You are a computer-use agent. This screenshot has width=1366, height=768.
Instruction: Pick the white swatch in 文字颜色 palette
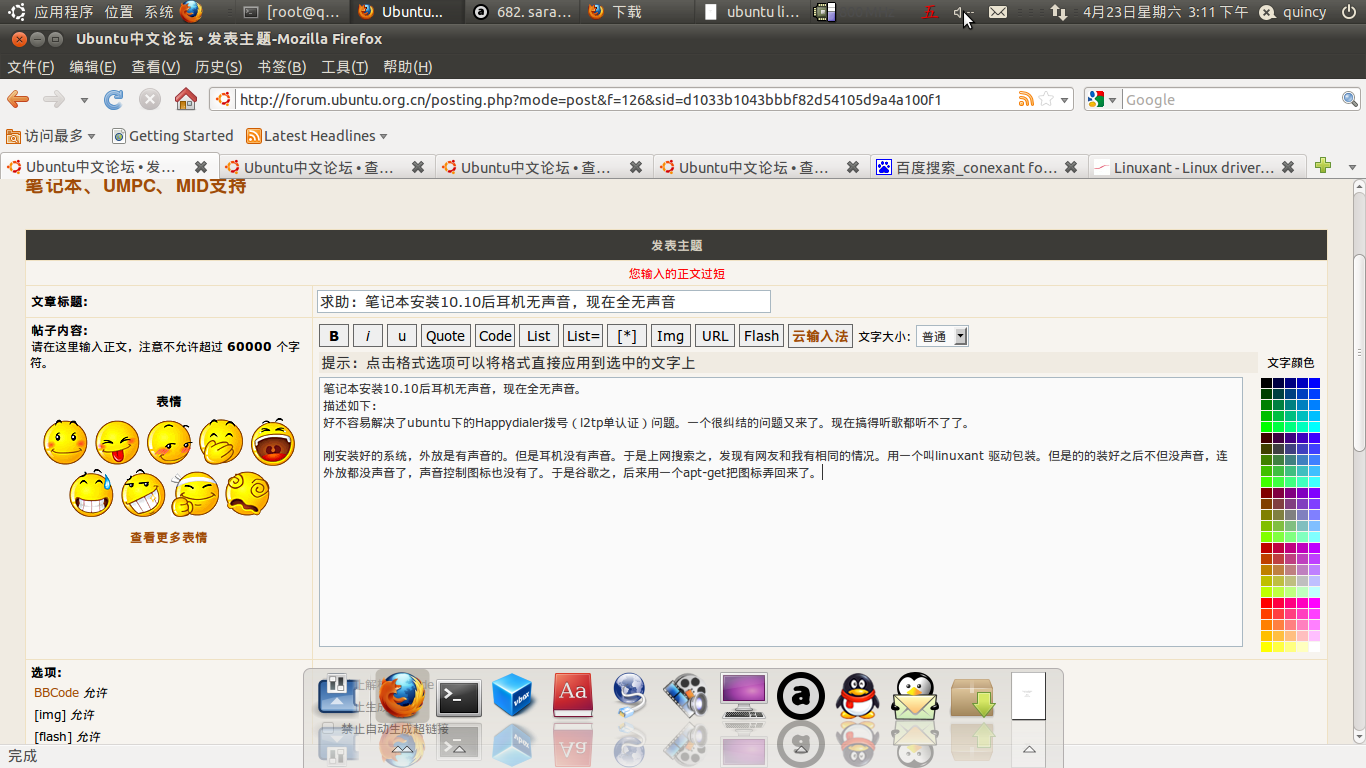pos(1314,646)
